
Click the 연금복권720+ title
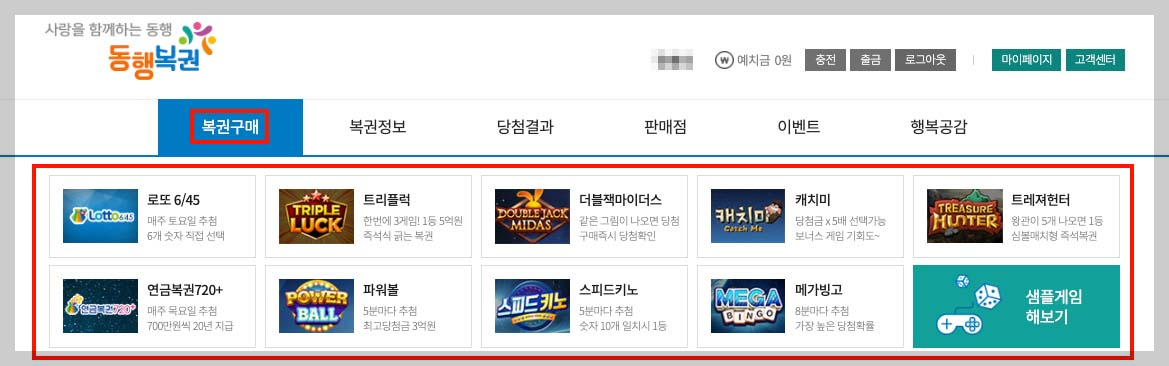click(x=186, y=289)
